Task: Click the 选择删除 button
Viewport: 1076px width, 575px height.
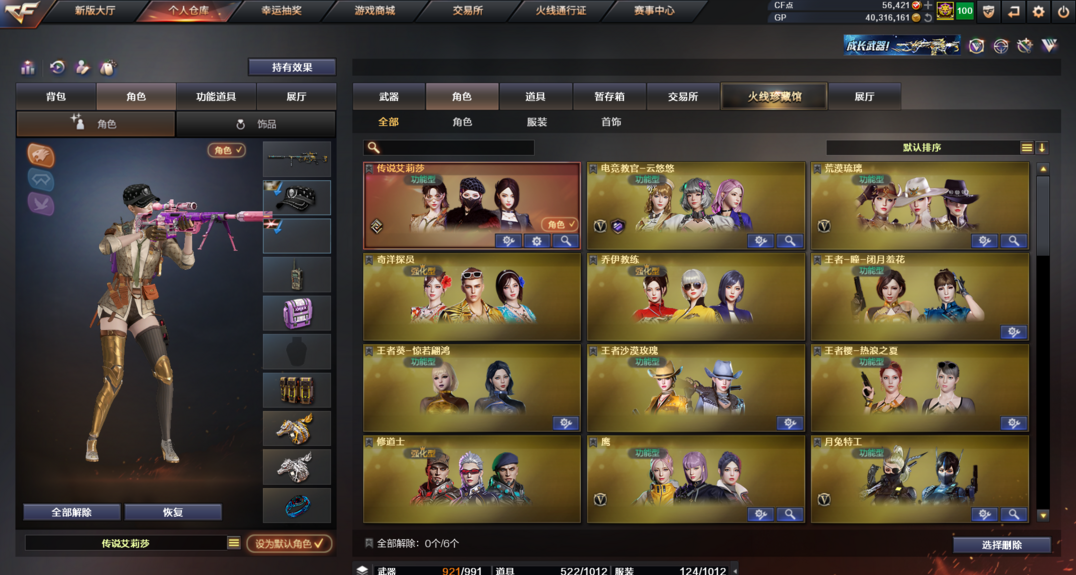Action: coord(1002,545)
